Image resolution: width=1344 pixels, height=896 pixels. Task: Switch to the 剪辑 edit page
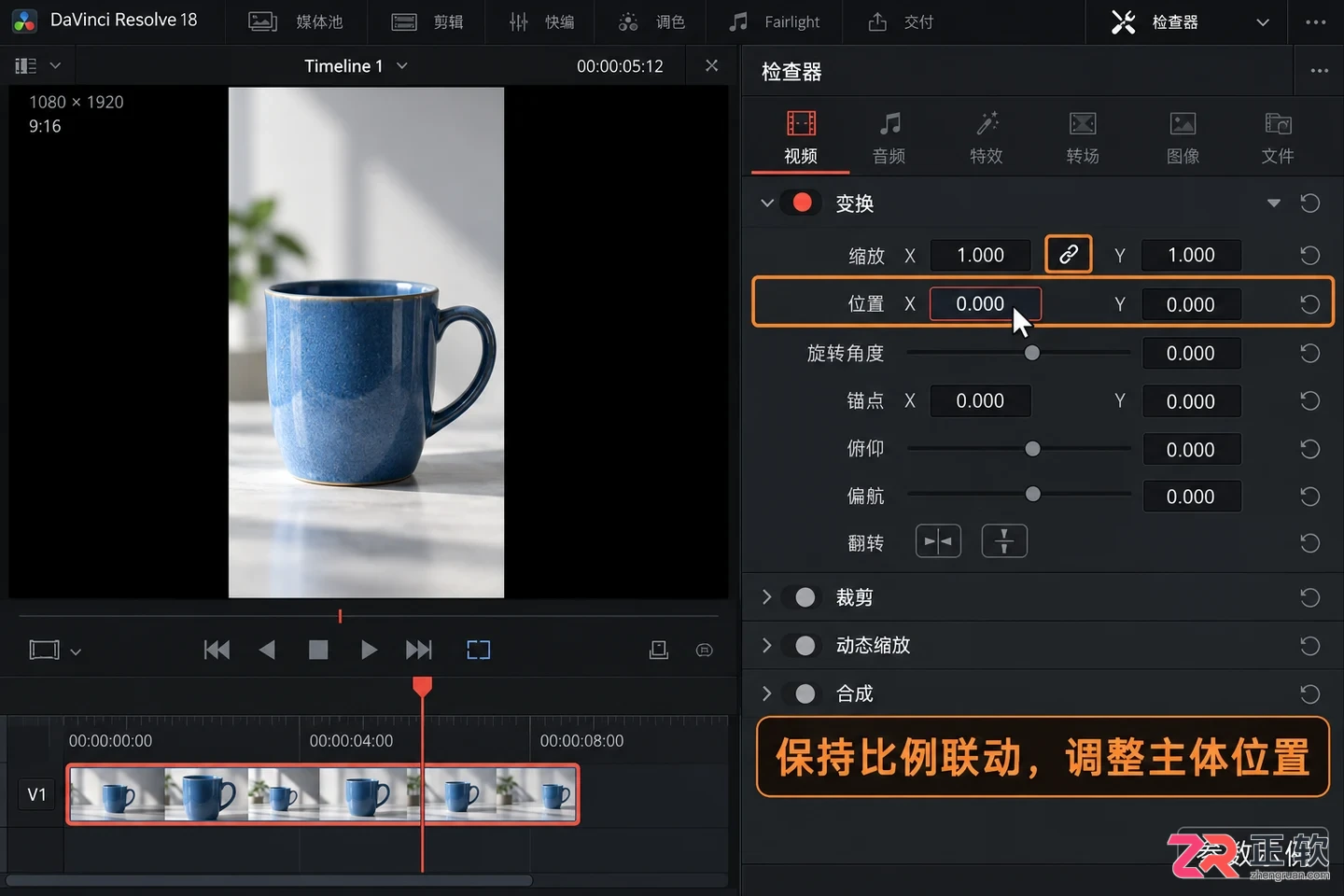pyautogui.click(x=427, y=21)
